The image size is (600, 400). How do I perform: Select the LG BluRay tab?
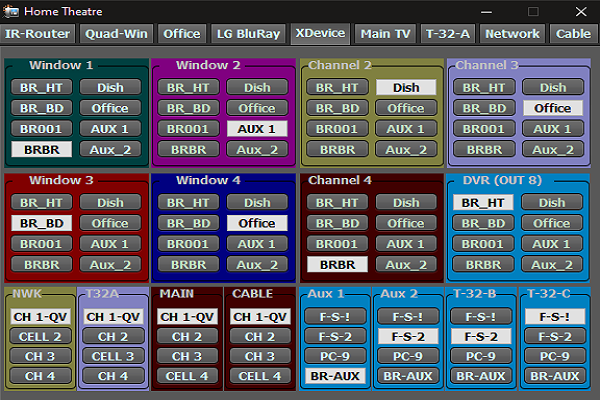[249, 33]
